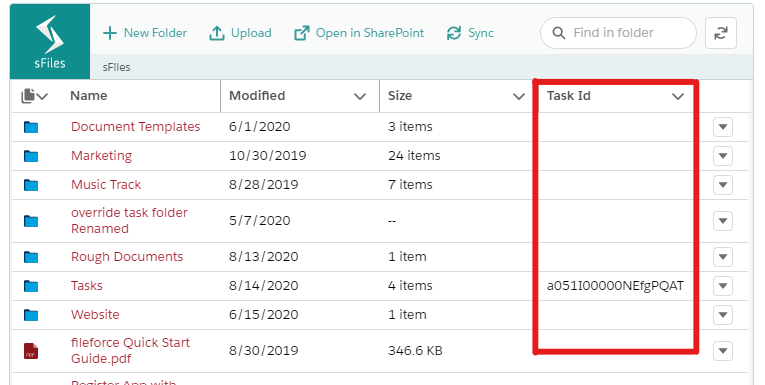Click the 7 items size cell
The width and height of the screenshot is (765, 385).
410,184
